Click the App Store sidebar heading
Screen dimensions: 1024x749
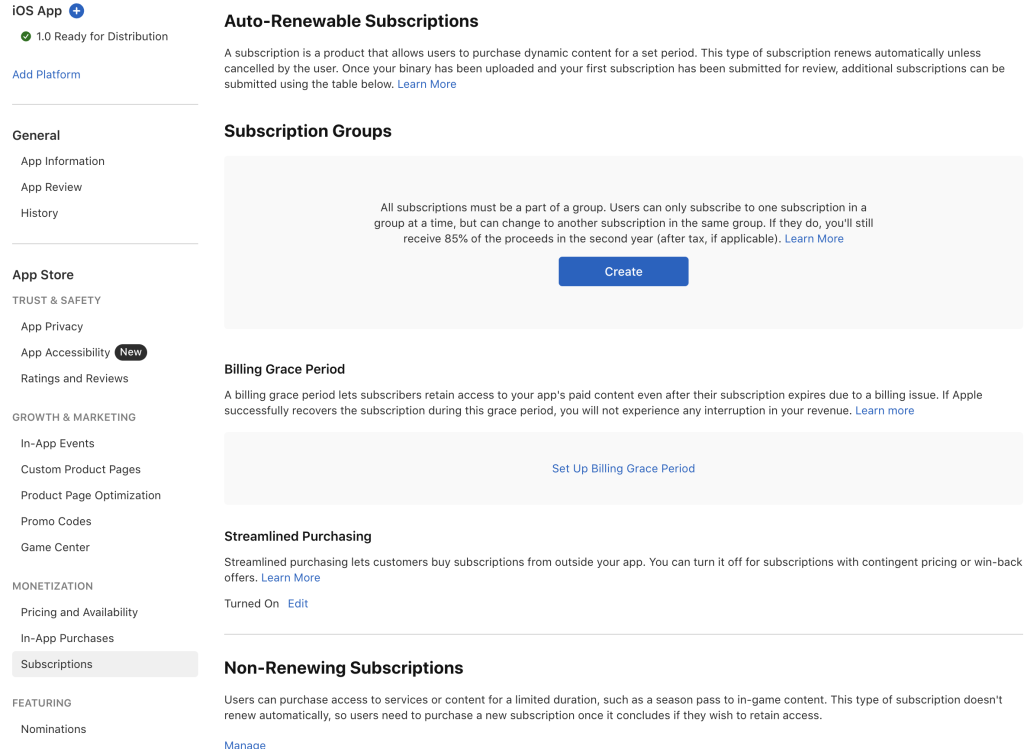43,275
